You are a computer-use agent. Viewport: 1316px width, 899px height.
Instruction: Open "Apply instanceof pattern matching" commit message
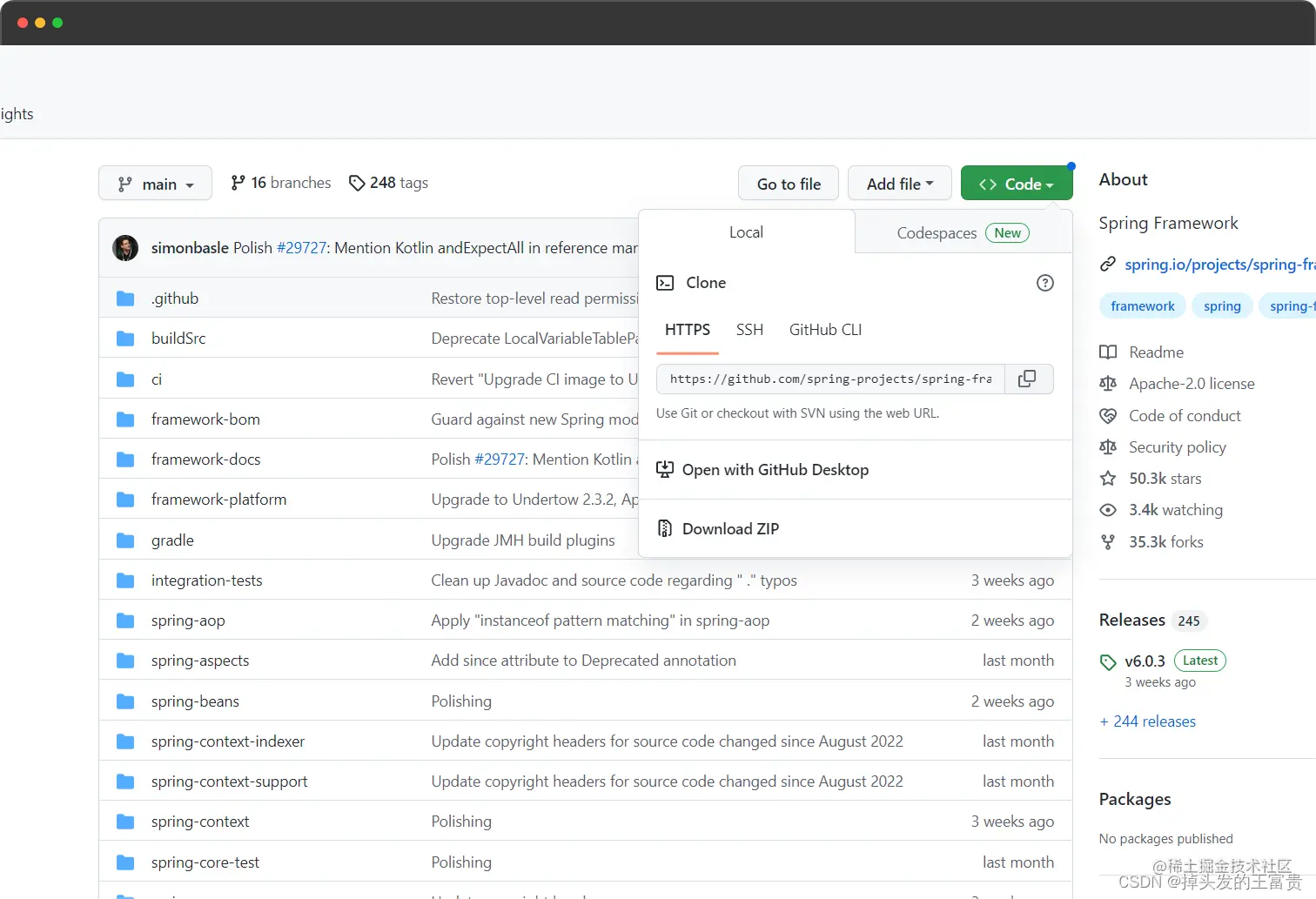pos(601,621)
